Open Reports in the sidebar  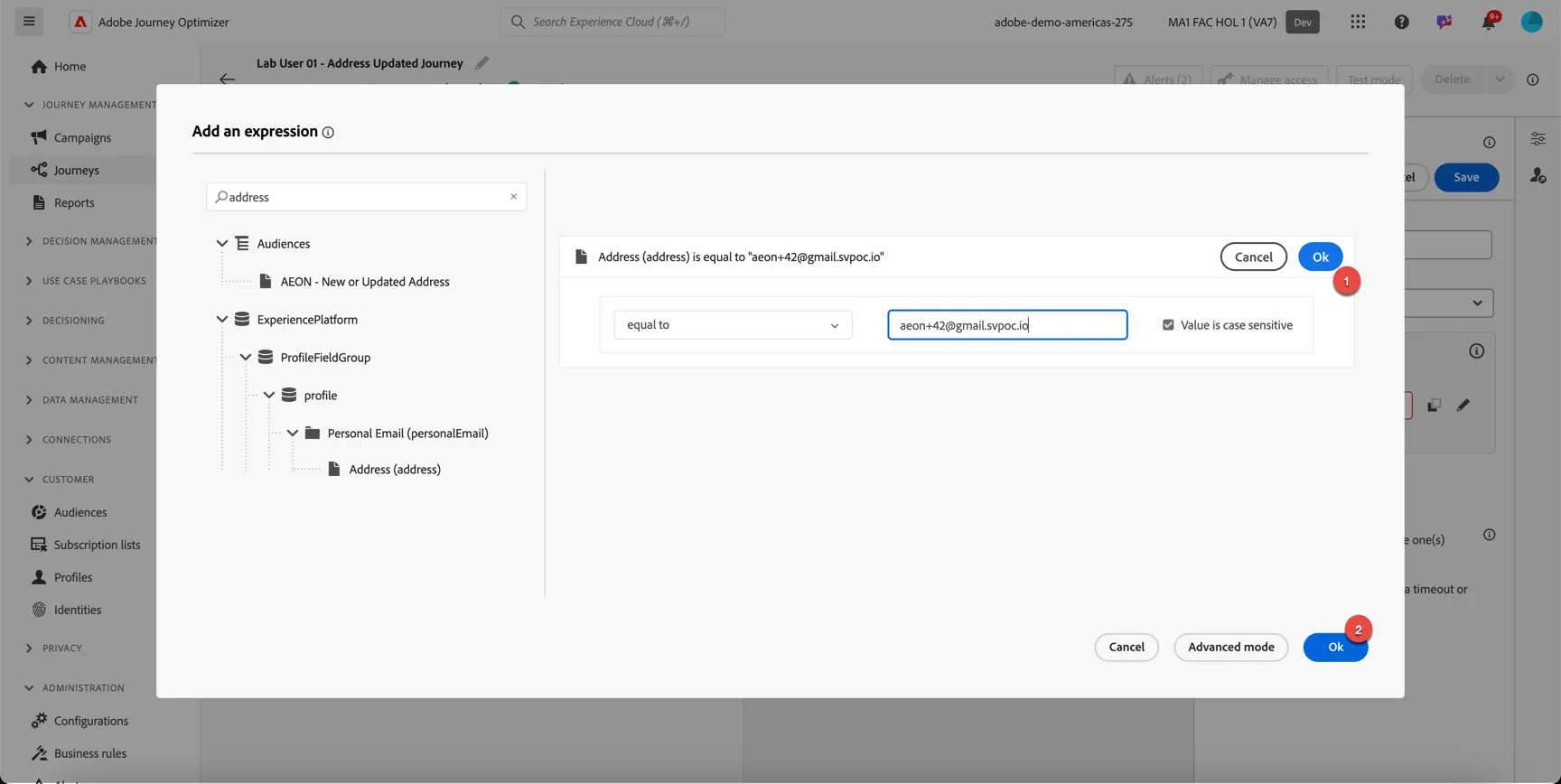[x=74, y=202]
